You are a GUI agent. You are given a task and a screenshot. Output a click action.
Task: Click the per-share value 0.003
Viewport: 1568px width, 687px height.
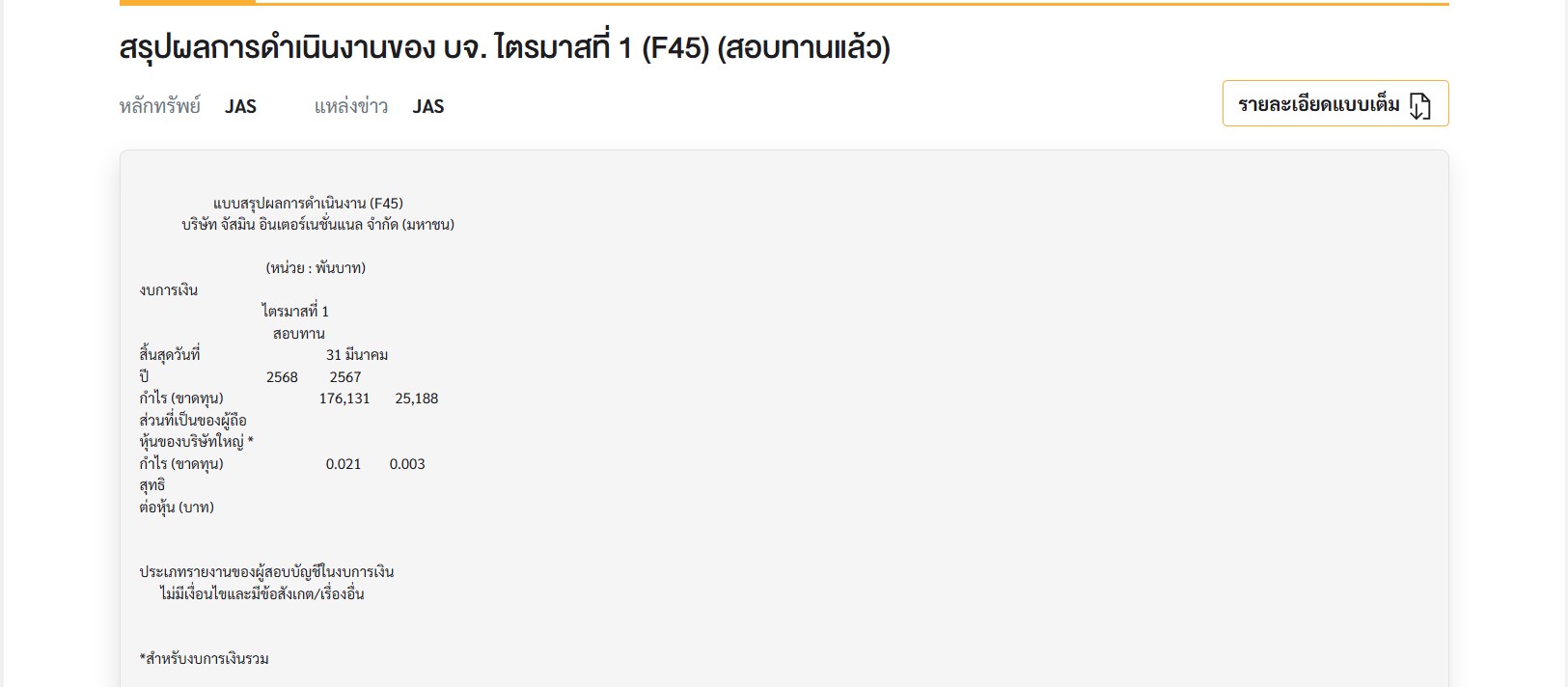tap(407, 463)
